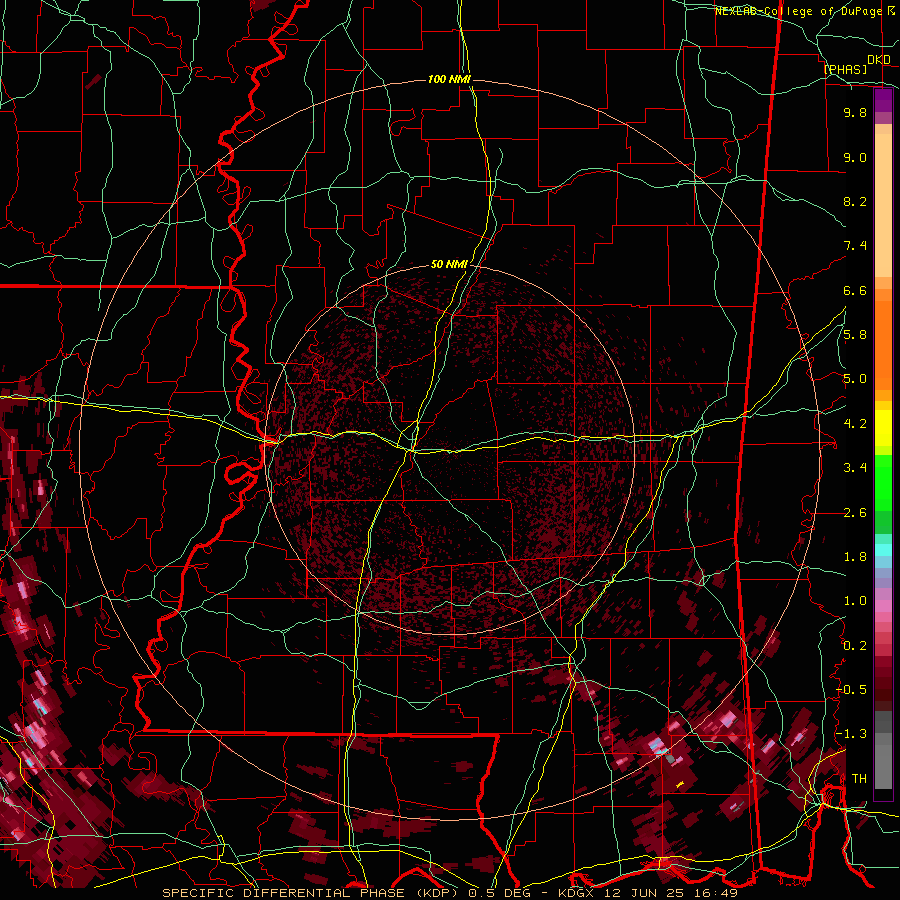This screenshot has height=900, width=900.
Task: Click the 7.4 value on the color scale
Action: click(x=855, y=246)
